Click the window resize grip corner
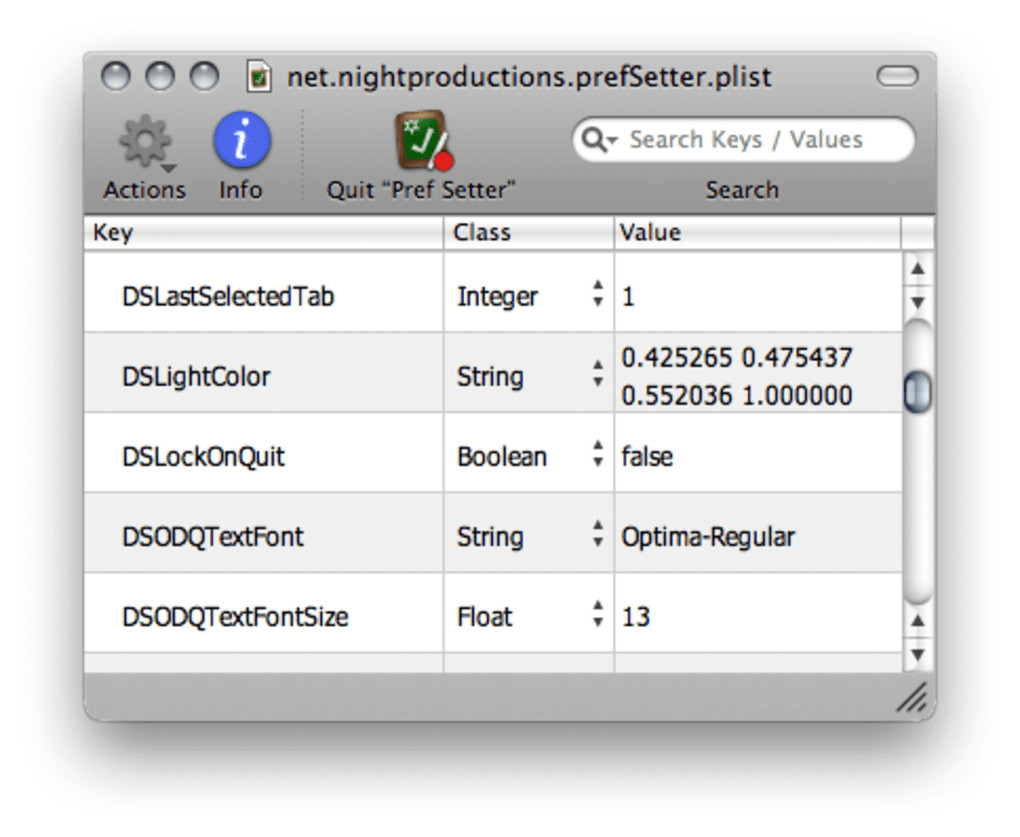This screenshot has width=1020, height=837. 911,698
